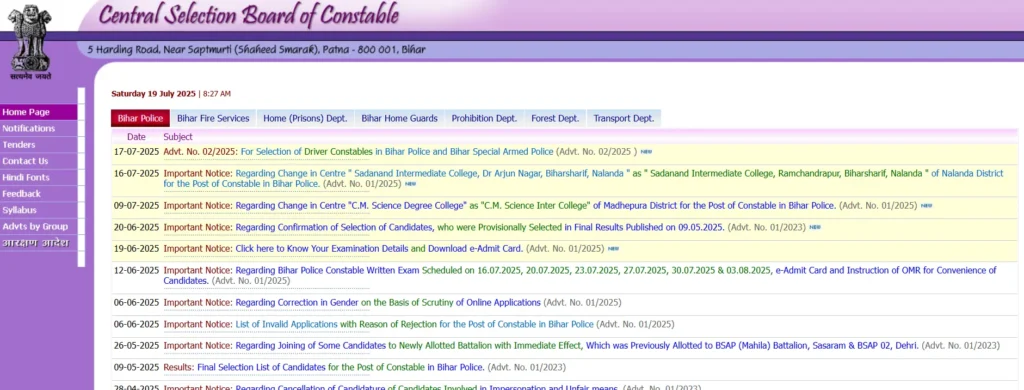Click the date 26-05-2025
1024x390 pixels.
[x=136, y=346]
